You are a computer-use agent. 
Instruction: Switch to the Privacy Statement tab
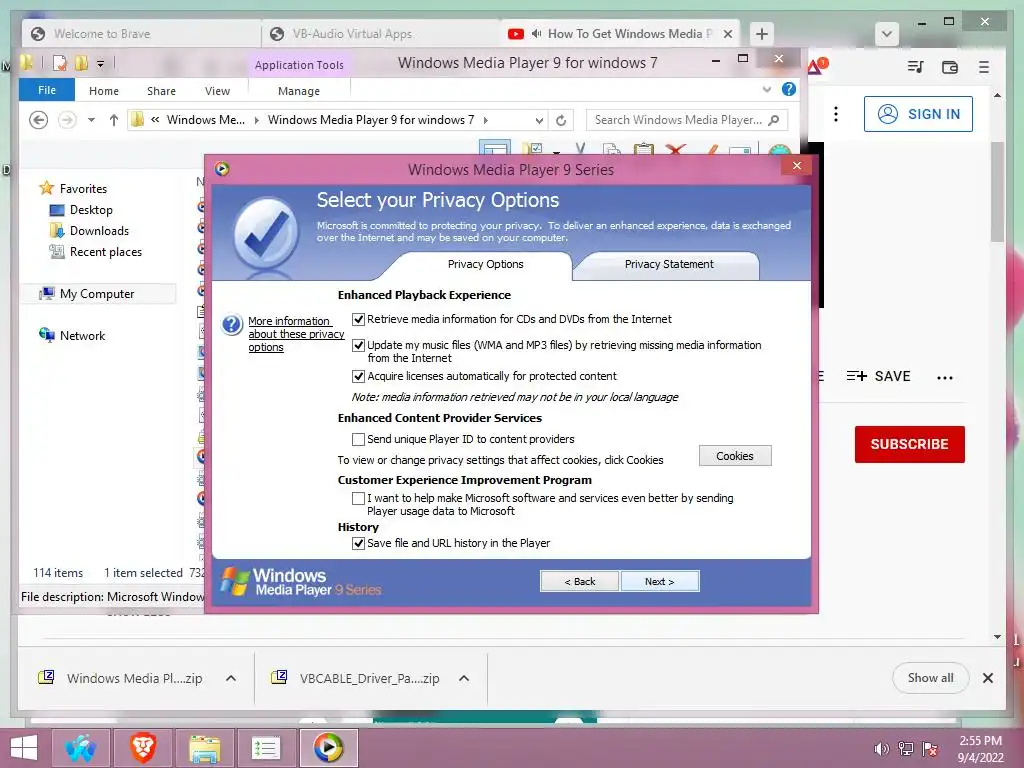[x=669, y=264]
